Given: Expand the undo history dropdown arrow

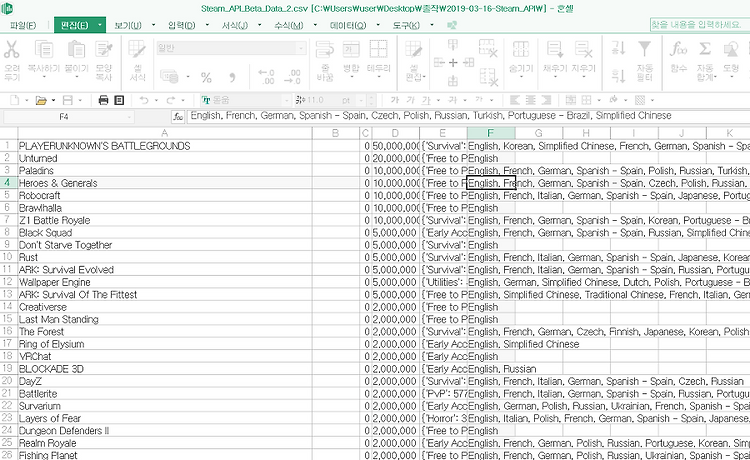Looking at the screenshot, I should tap(156, 100).
